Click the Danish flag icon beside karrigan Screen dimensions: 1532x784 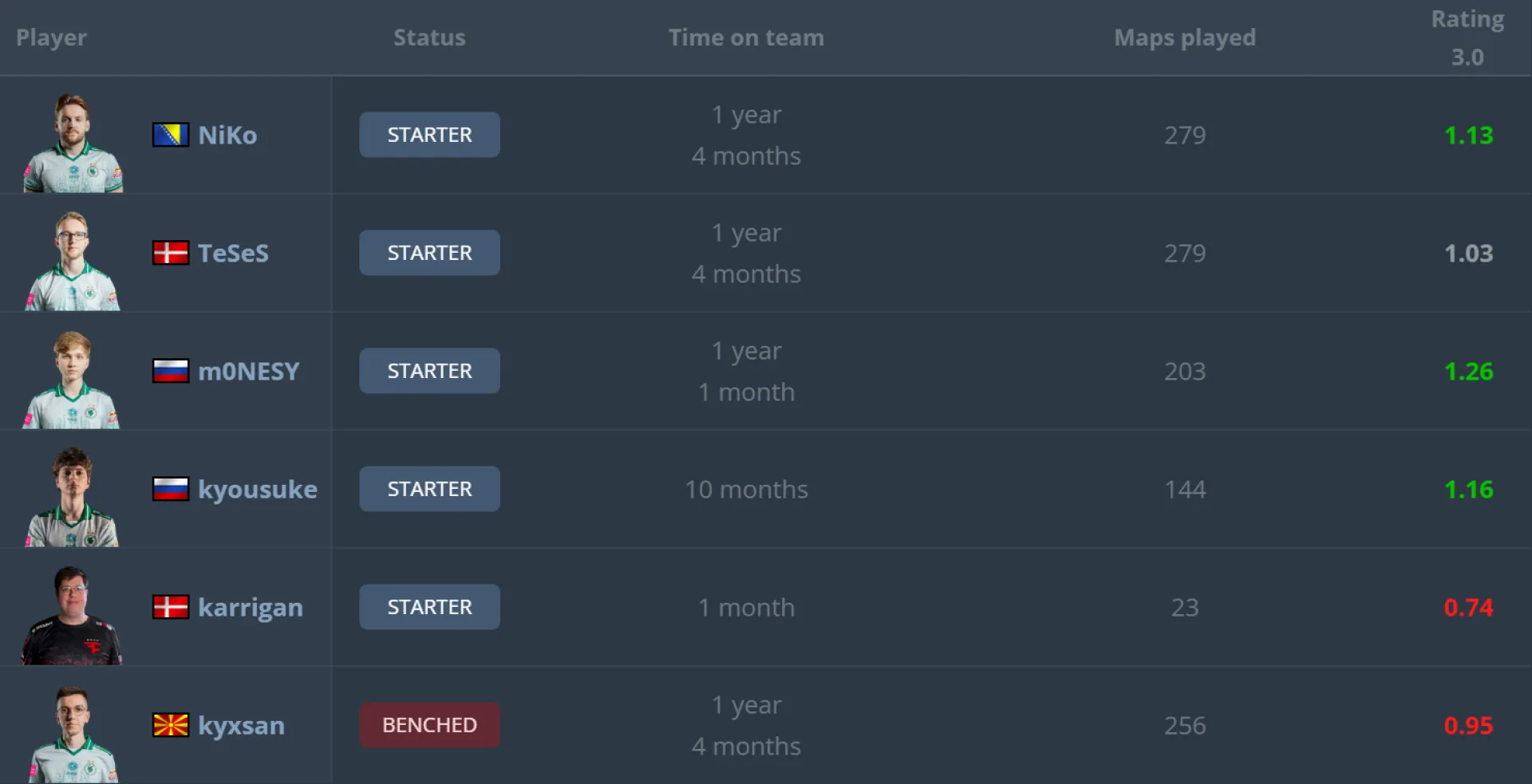coord(171,607)
